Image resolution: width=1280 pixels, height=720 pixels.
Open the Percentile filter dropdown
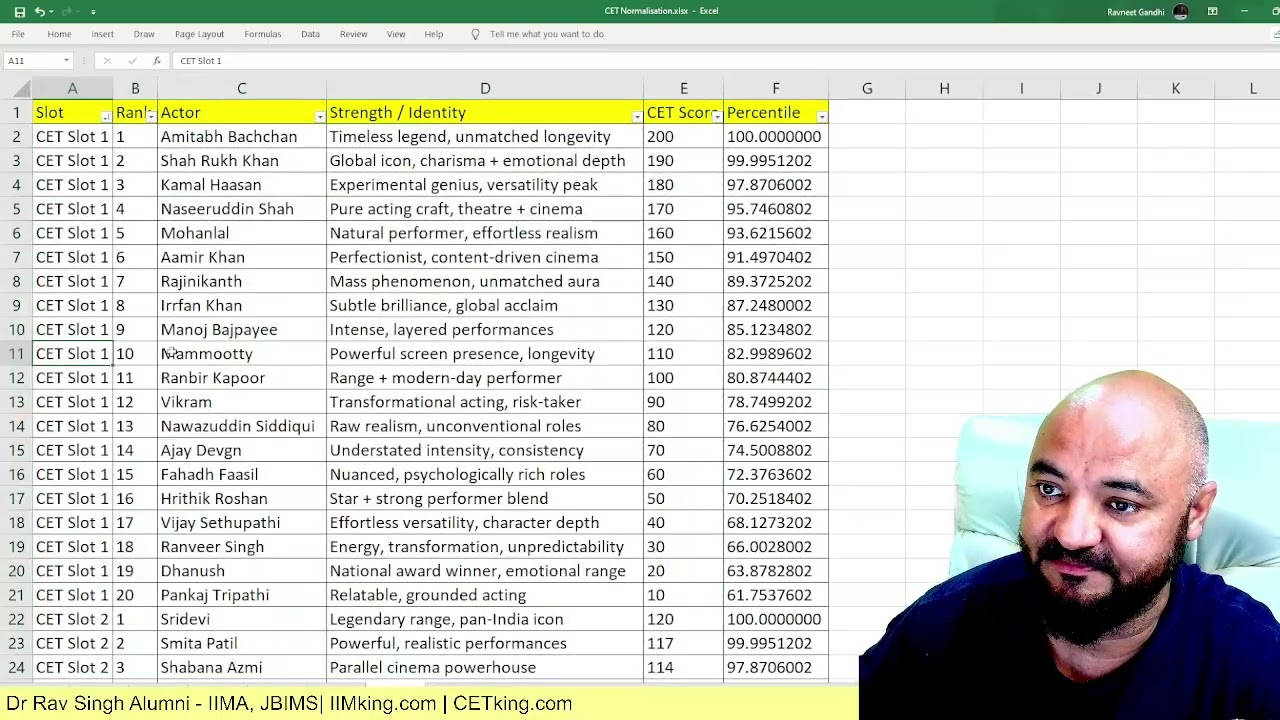(x=821, y=116)
